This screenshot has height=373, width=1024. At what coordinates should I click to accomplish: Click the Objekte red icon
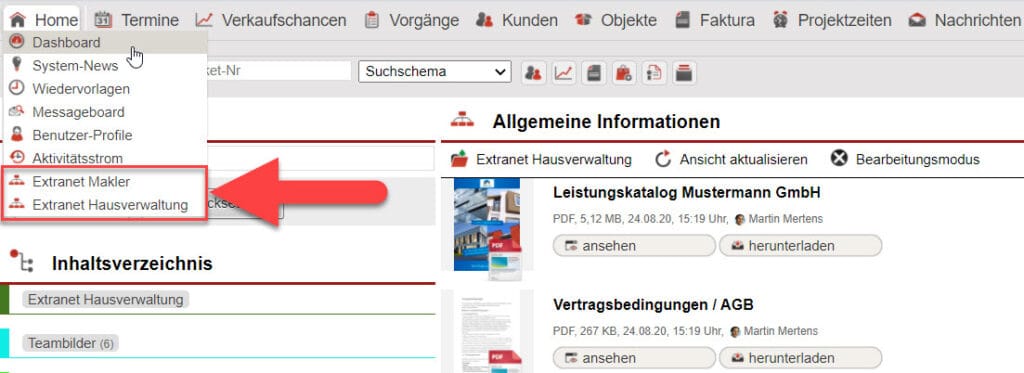pos(583,20)
